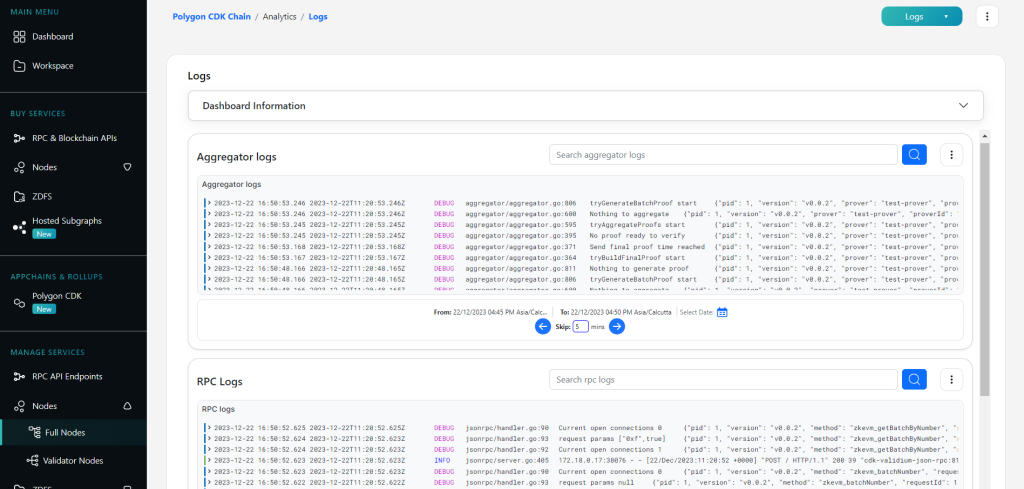Open Aggregator logs three-dot options menu
The width and height of the screenshot is (1024, 489).
pyautogui.click(x=951, y=155)
